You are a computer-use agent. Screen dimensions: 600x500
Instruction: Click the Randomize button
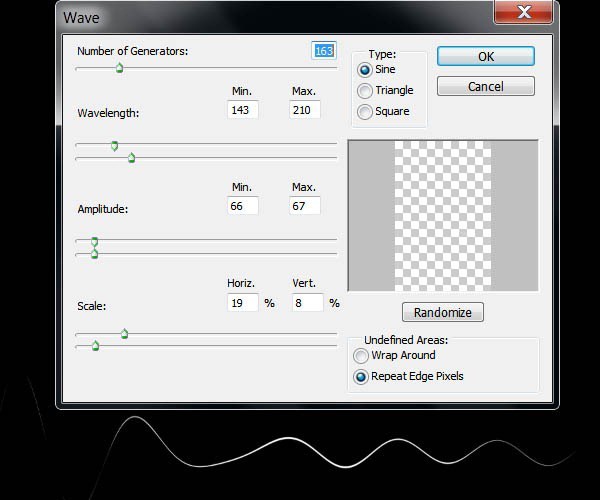tap(442, 312)
